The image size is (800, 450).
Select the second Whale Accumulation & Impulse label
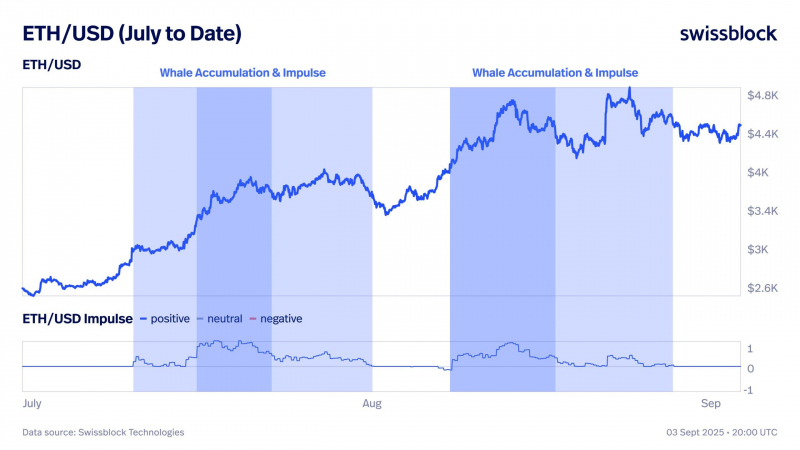(x=555, y=73)
